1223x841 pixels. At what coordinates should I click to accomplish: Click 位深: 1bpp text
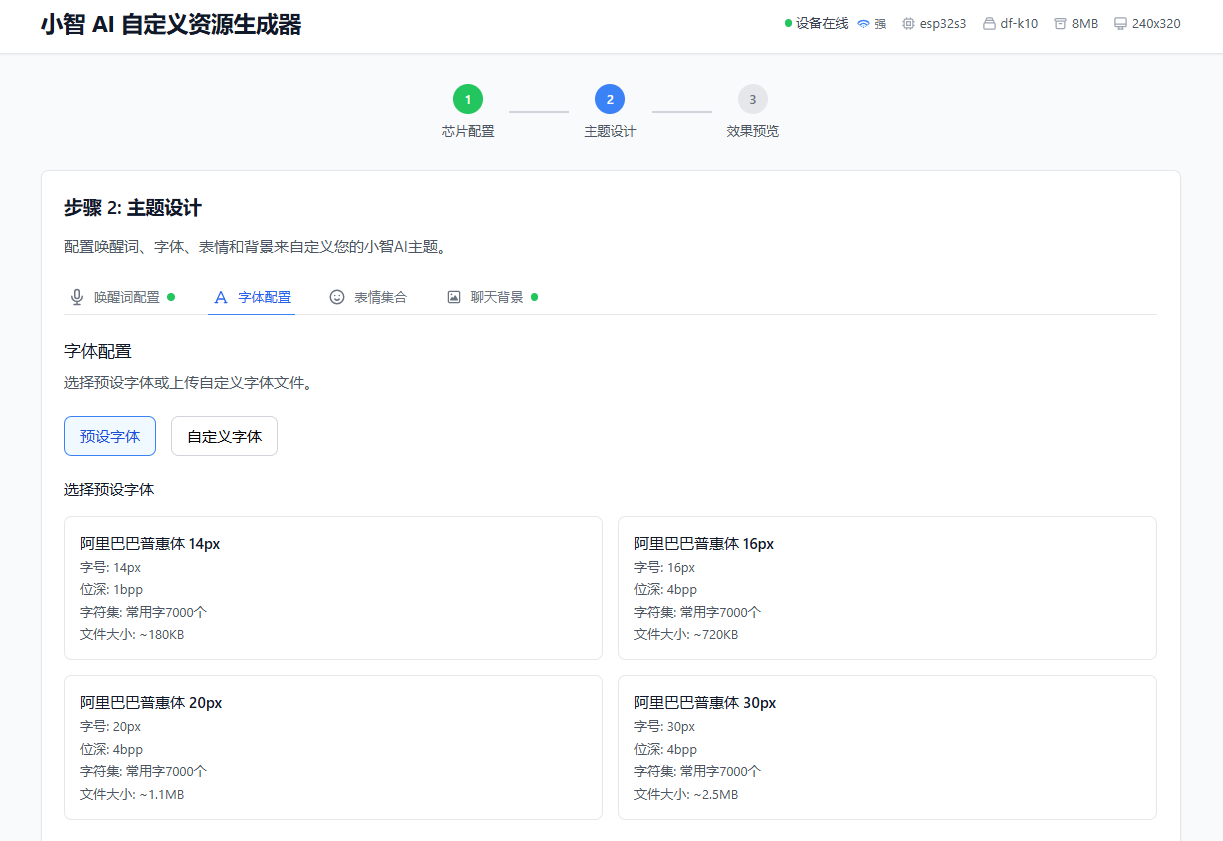[112, 589]
